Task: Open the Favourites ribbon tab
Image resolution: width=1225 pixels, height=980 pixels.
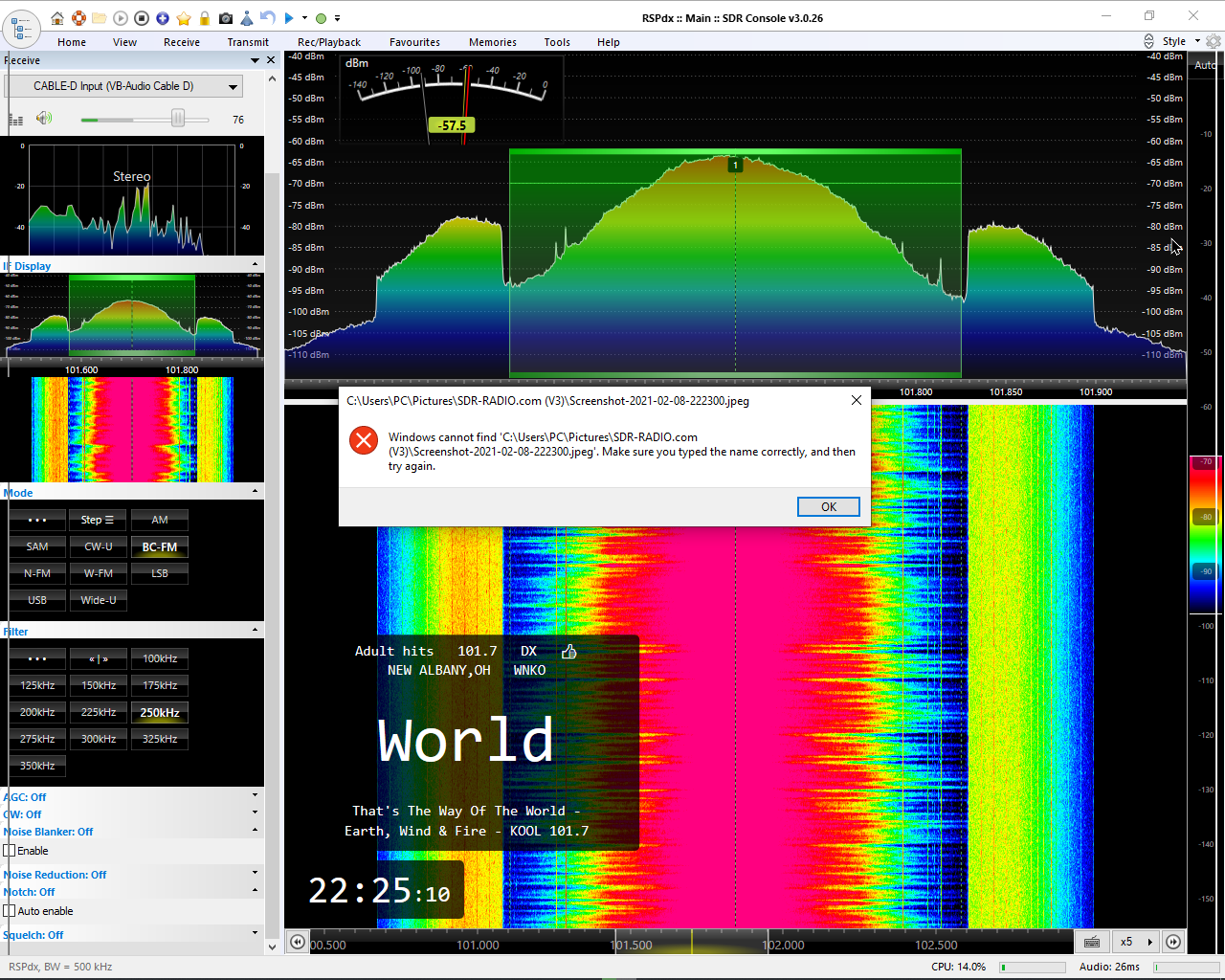Action: pyautogui.click(x=414, y=42)
